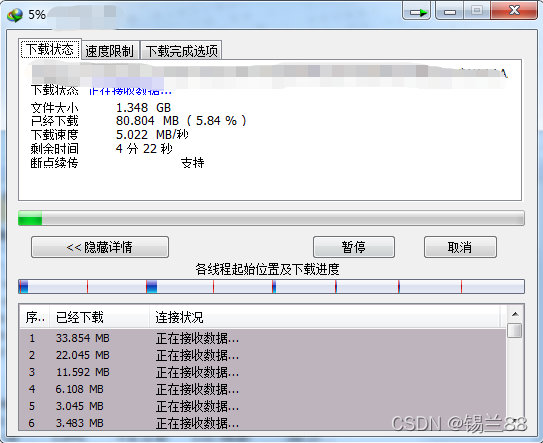Click the 序.. column header
Viewport: 543px width, 443px height.
(35, 317)
